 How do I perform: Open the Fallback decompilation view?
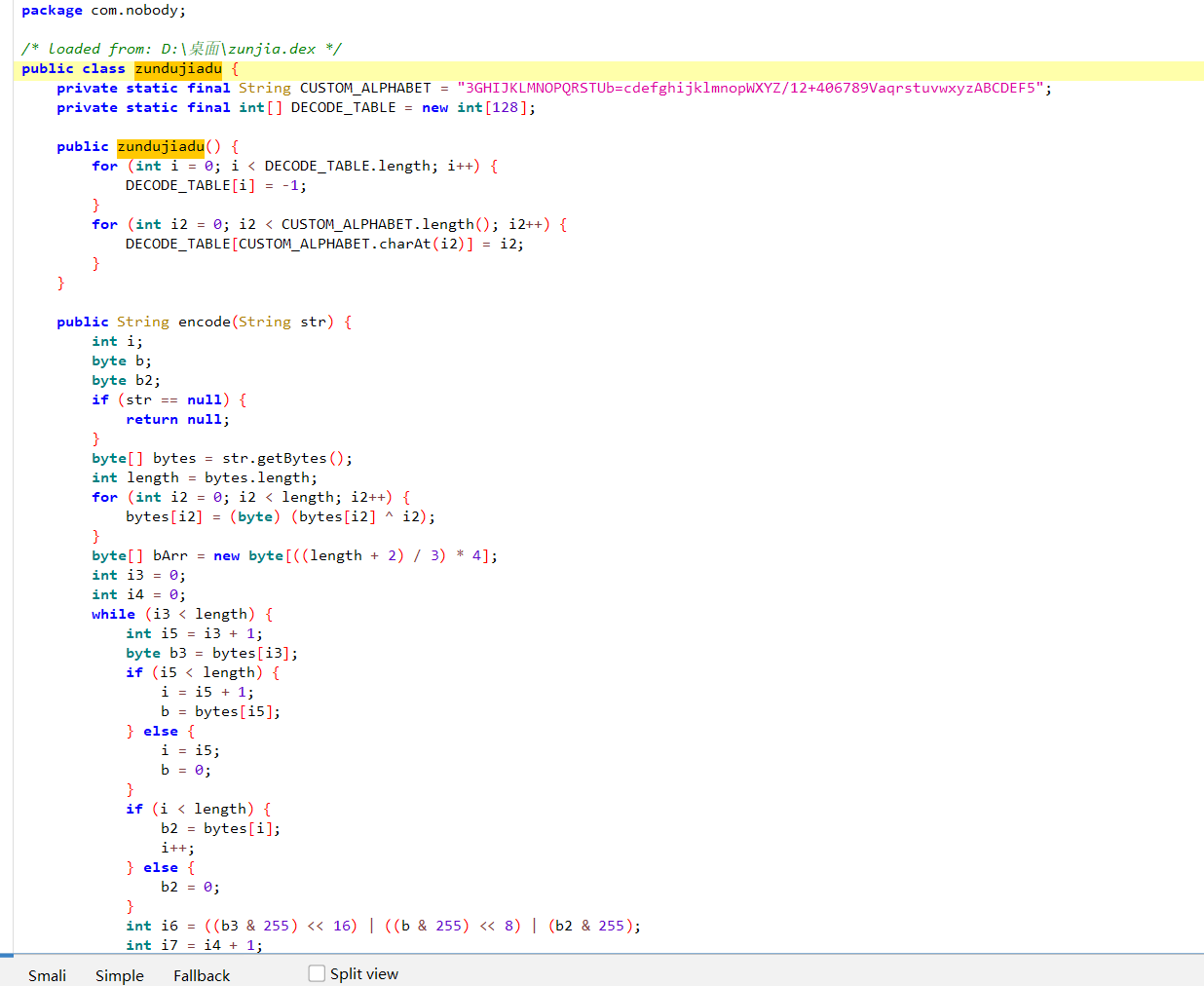[x=201, y=974]
